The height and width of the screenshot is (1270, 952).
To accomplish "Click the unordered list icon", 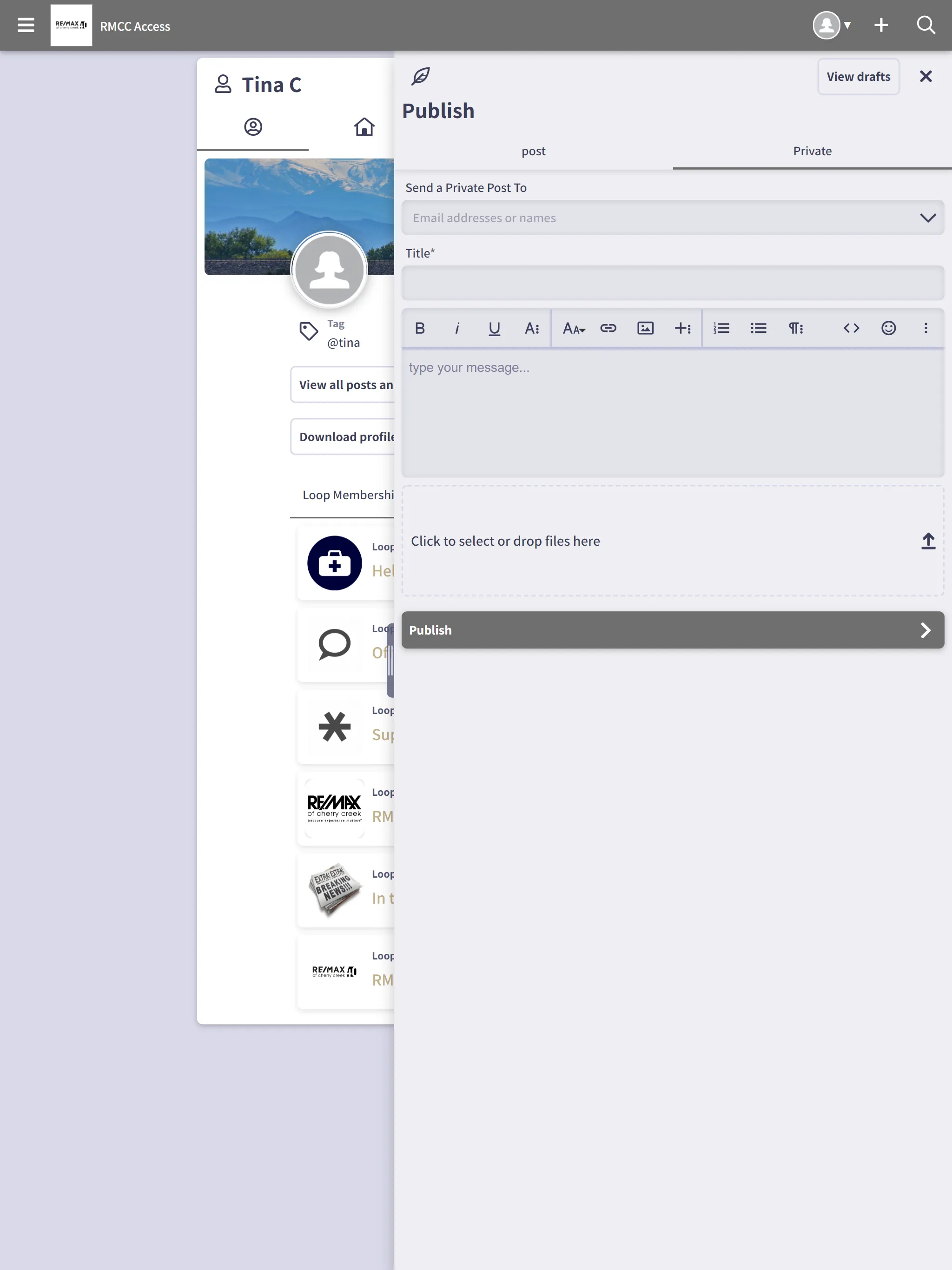I will pos(758,328).
